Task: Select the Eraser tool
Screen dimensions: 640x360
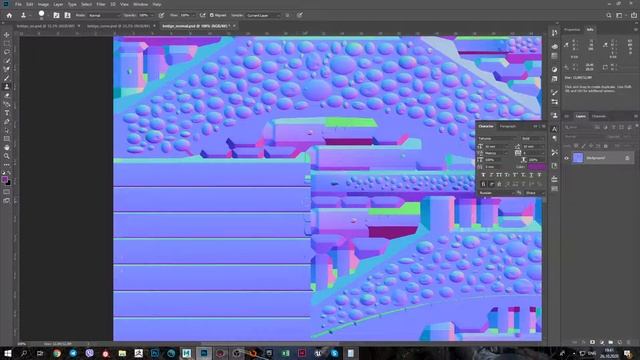Action: (x=7, y=95)
